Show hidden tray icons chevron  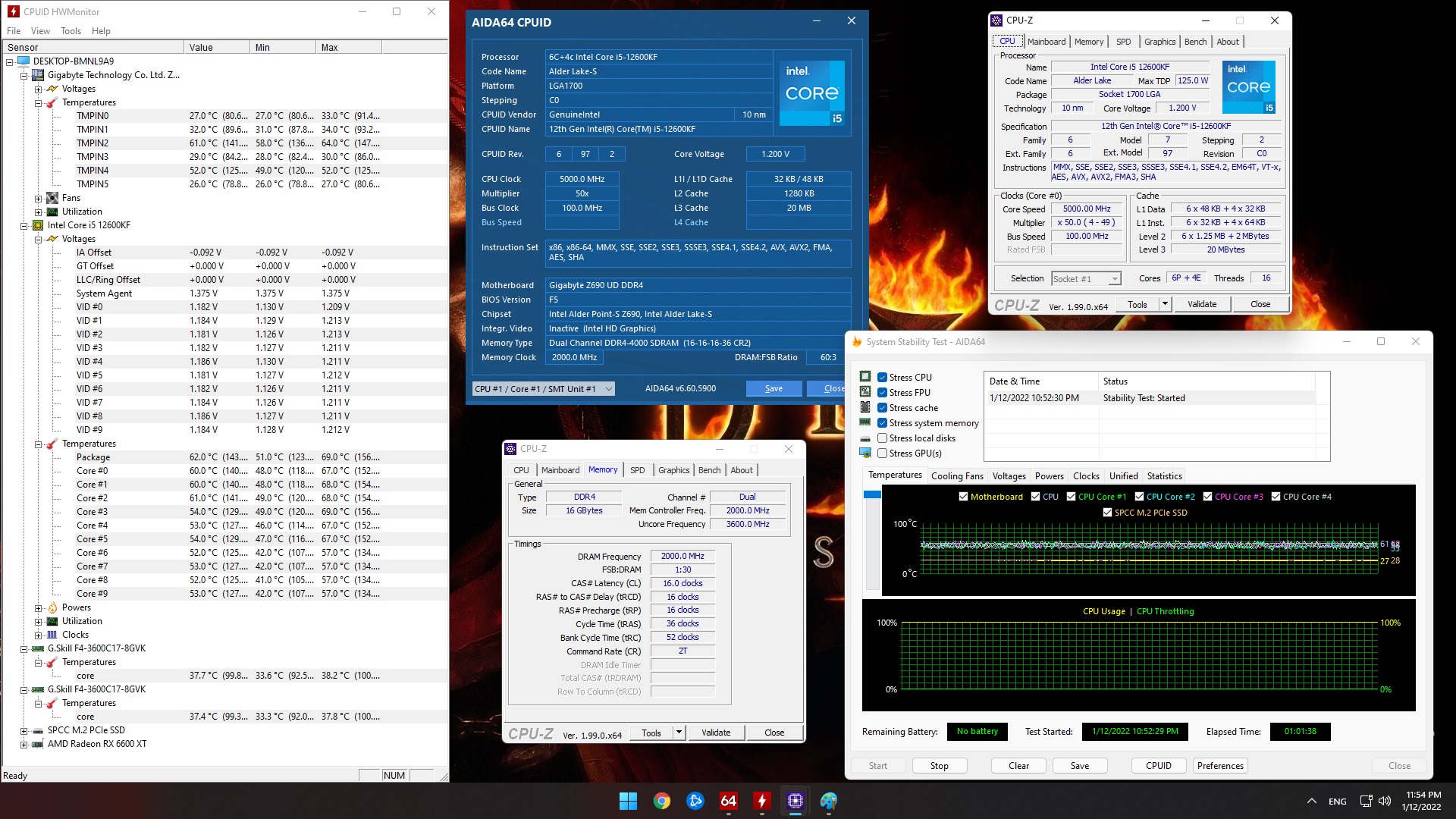click(x=1311, y=801)
